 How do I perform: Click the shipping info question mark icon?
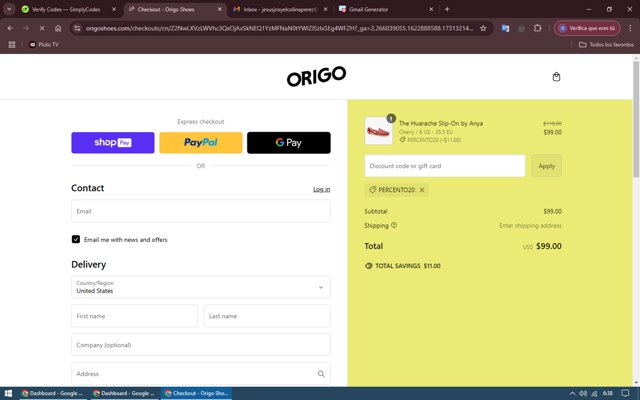coord(394,225)
